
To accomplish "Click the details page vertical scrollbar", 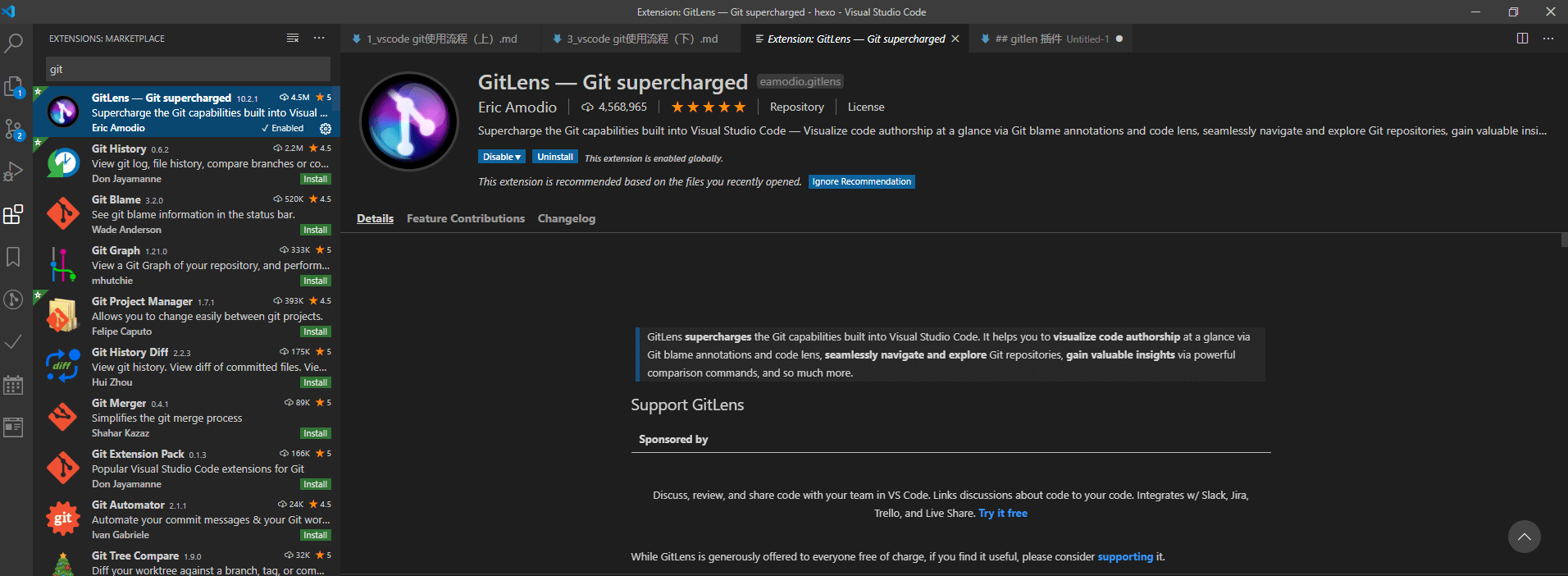I will click(1564, 240).
